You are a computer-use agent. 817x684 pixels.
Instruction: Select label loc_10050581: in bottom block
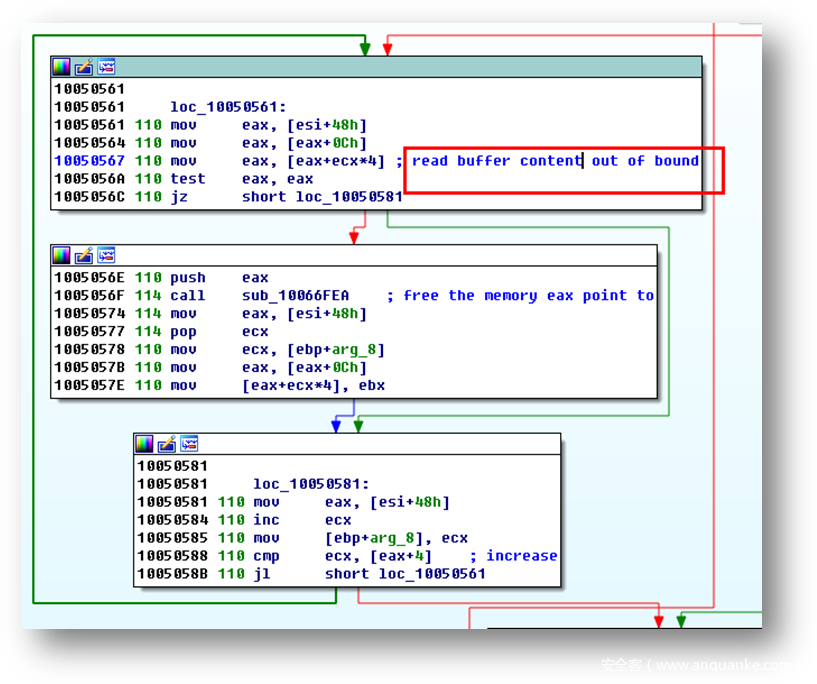(311, 484)
